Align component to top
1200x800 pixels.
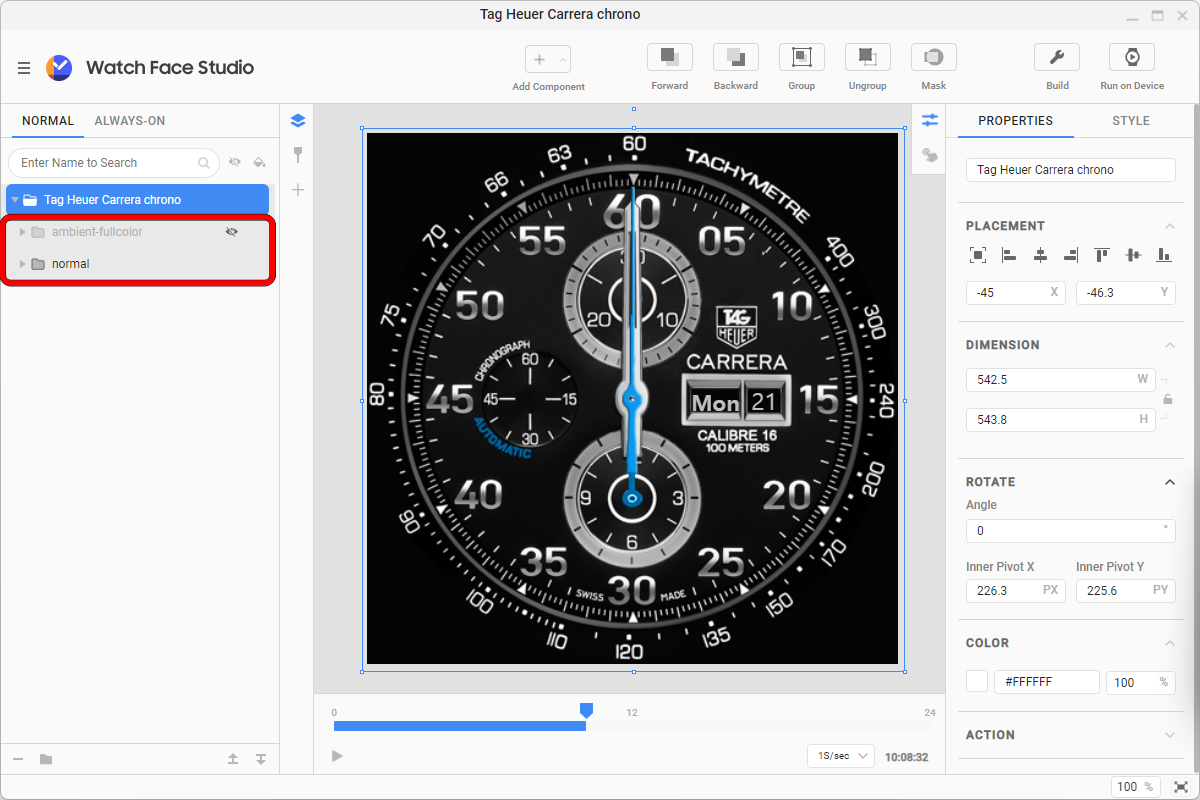1102,255
